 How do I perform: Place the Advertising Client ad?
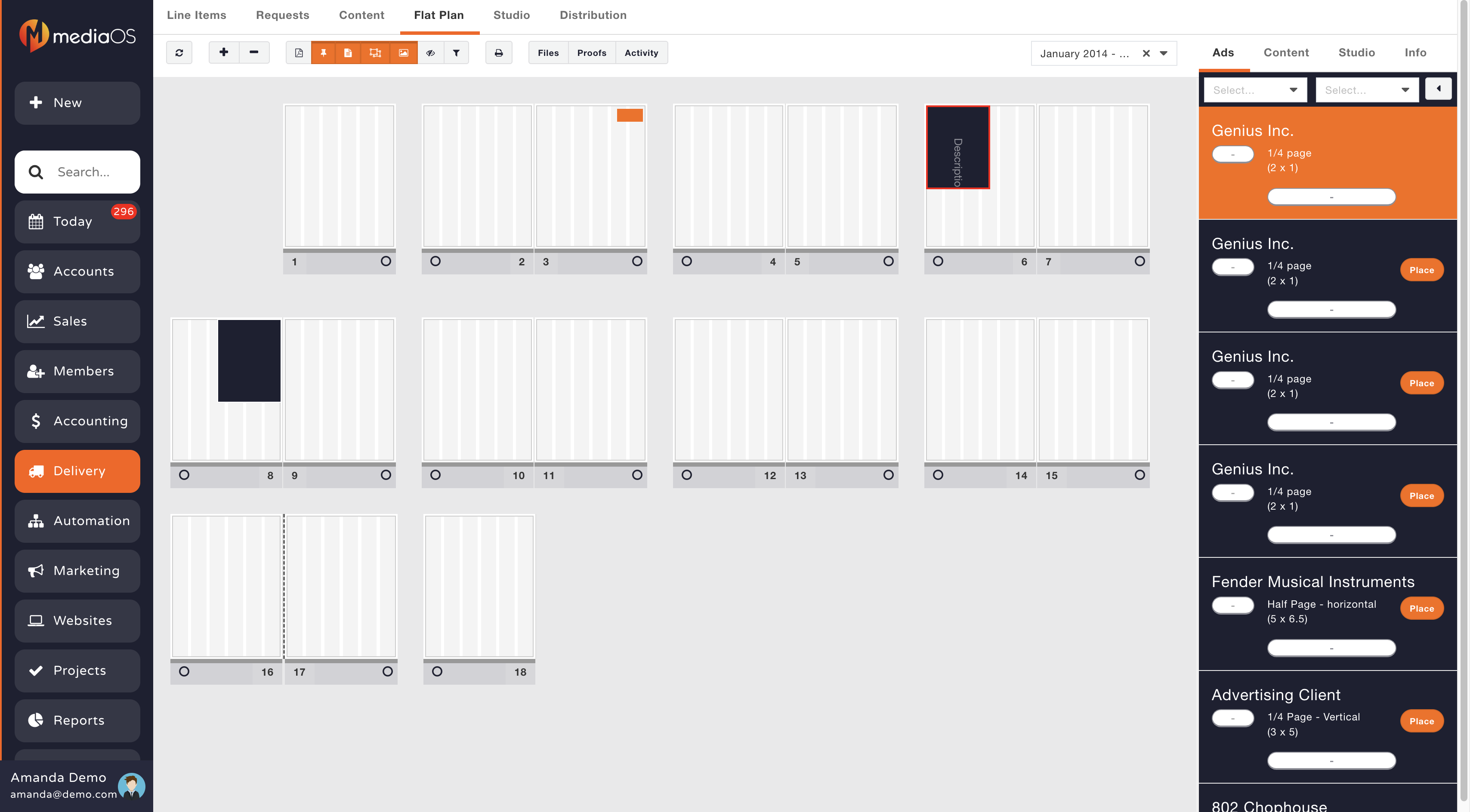(x=1421, y=721)
